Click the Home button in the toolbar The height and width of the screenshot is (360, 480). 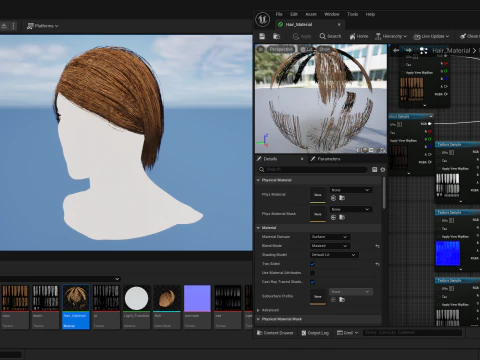[359, 36]
